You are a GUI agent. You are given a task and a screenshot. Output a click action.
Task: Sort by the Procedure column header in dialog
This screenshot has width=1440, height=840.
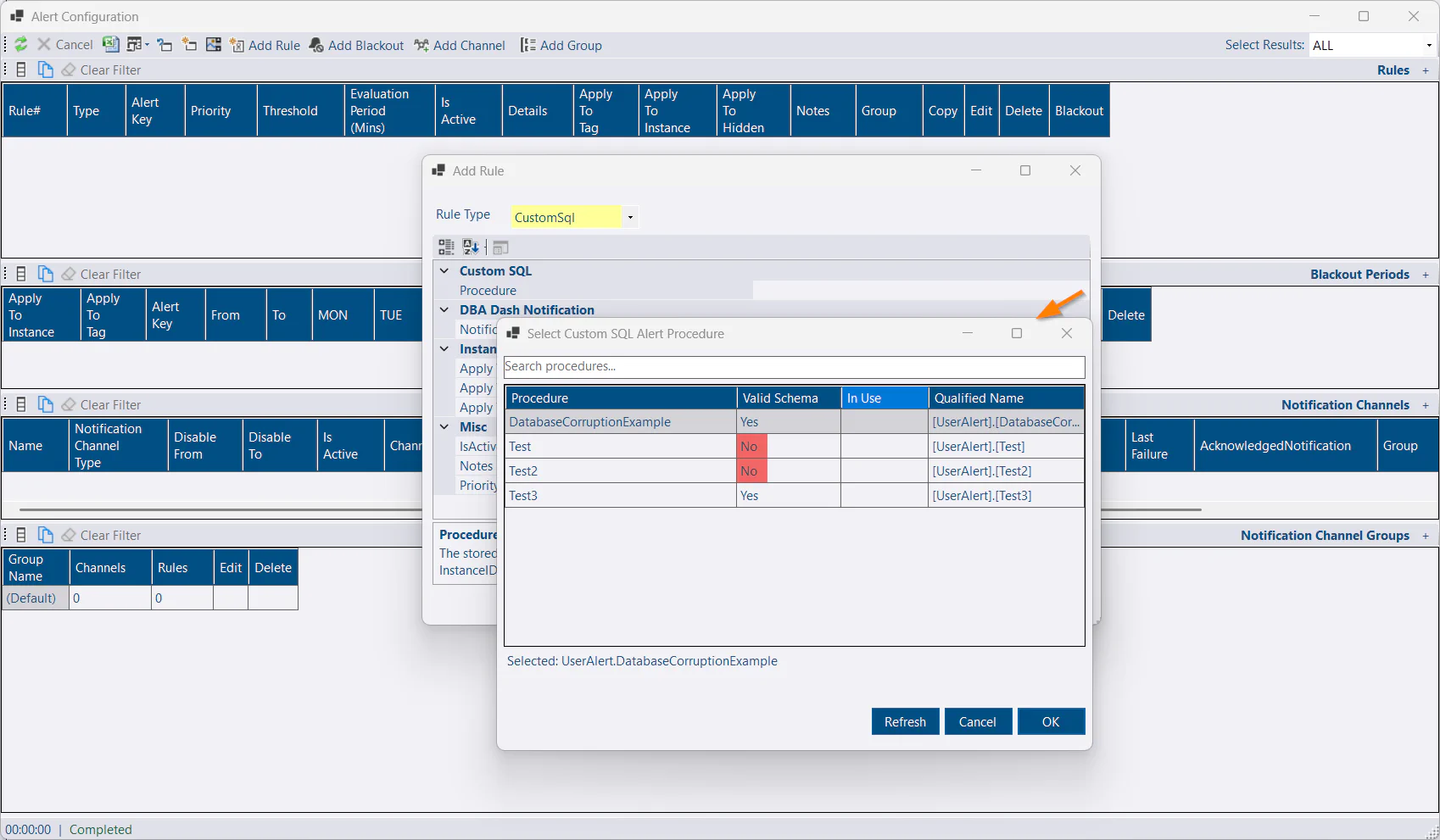[621, 398]
